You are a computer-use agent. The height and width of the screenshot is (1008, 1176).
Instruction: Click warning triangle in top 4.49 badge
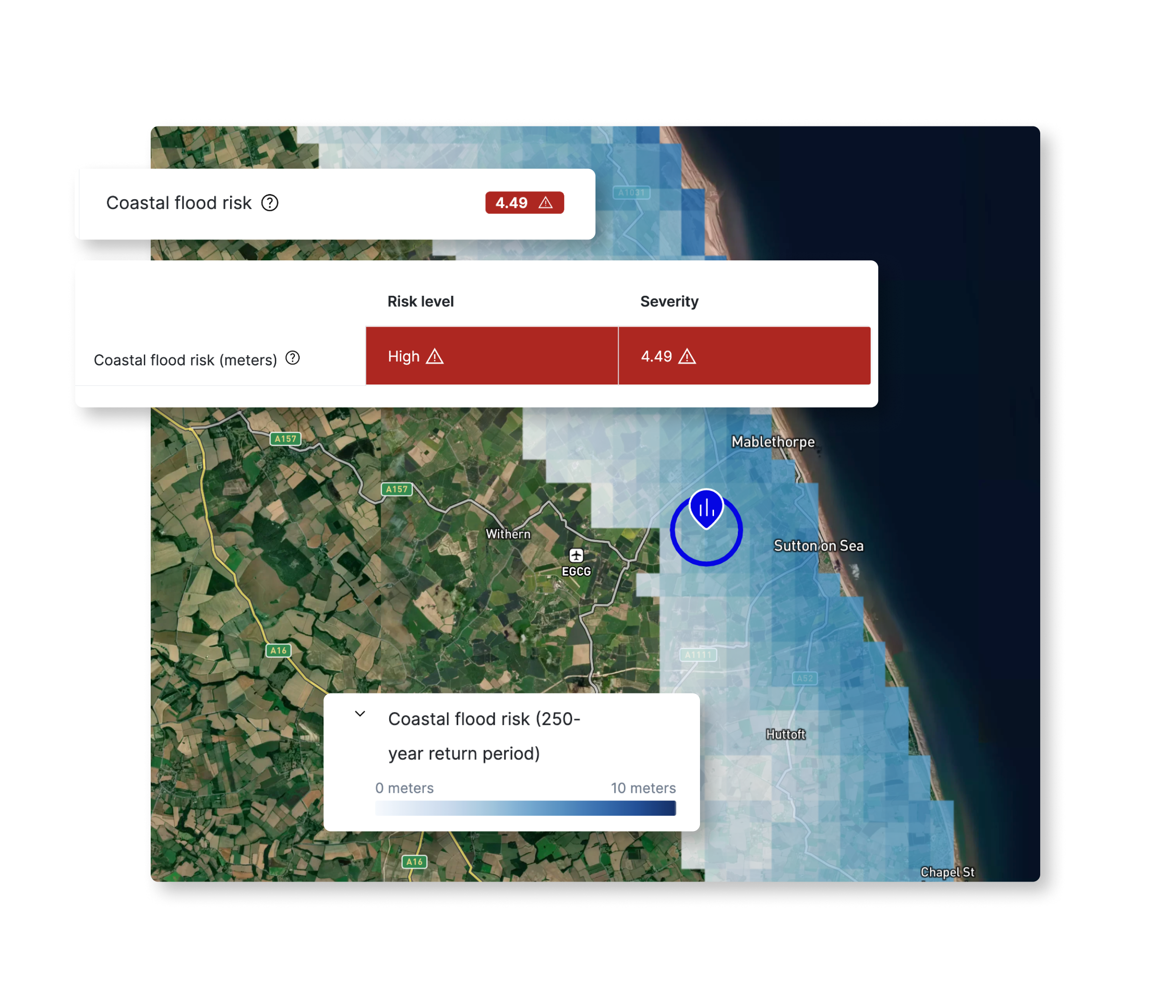tap(546, 203)
